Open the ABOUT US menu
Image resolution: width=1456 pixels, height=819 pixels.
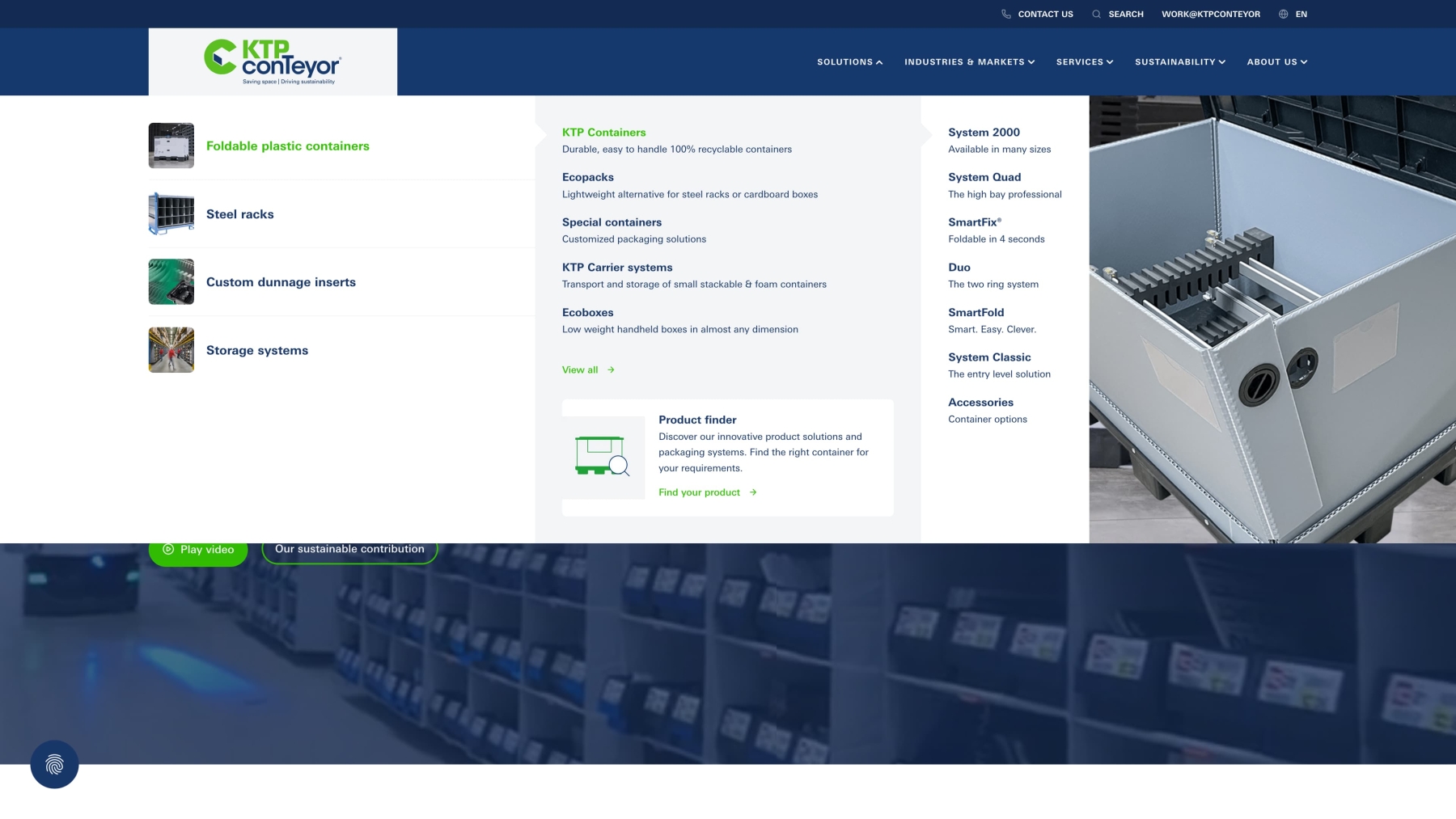[x=1276, y=61]
